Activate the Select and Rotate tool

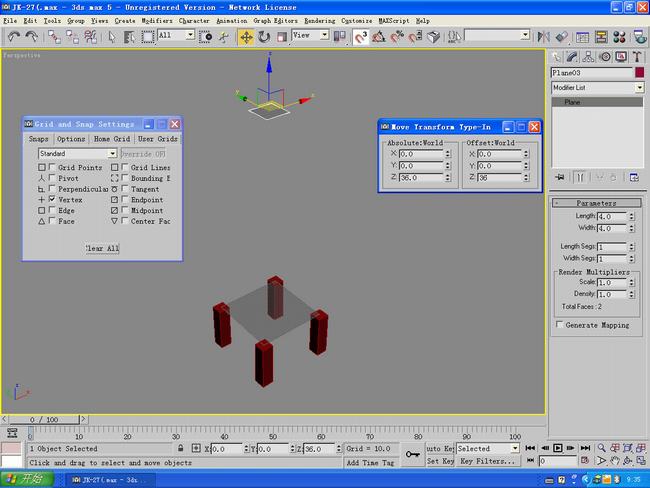point(264,37)
